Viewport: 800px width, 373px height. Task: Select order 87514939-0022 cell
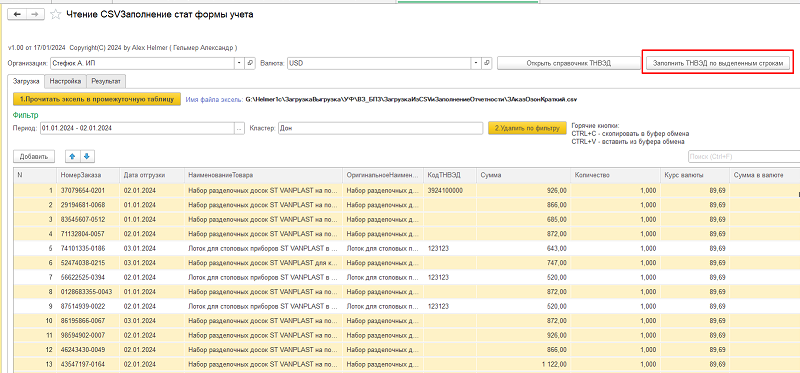[x=88, y=306]
